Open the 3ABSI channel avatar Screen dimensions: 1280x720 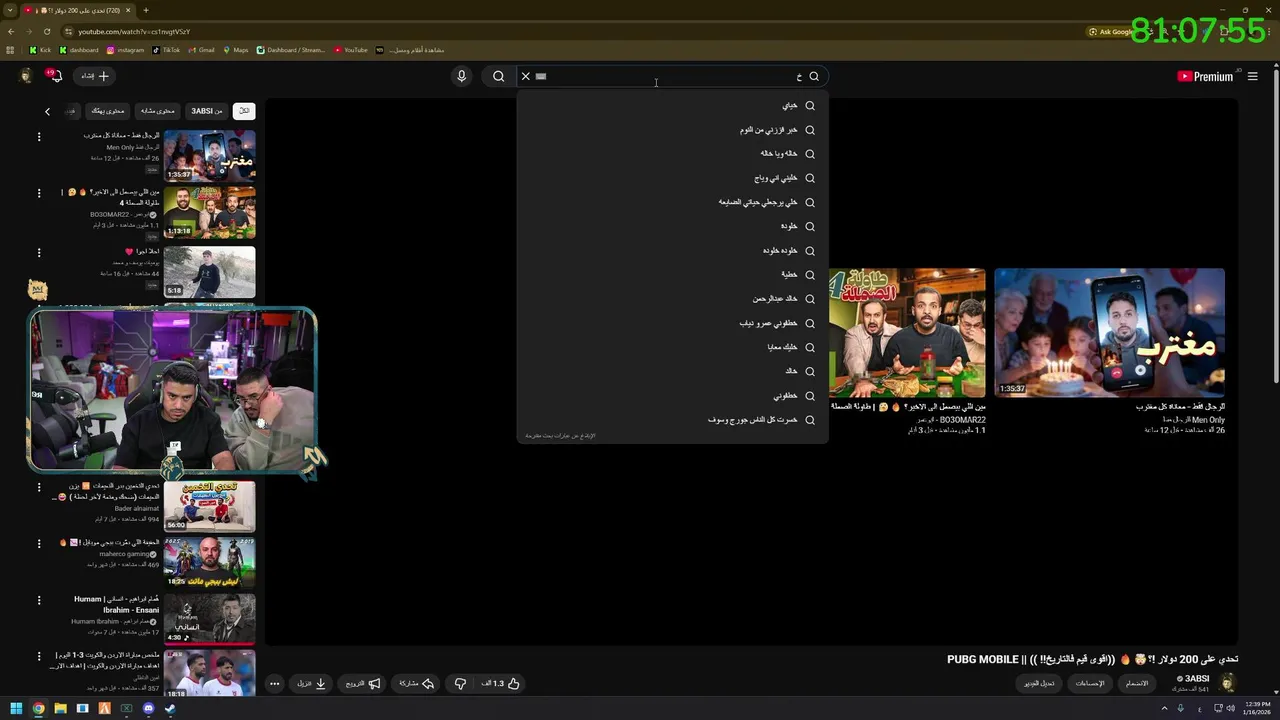tap(1228, 683)
